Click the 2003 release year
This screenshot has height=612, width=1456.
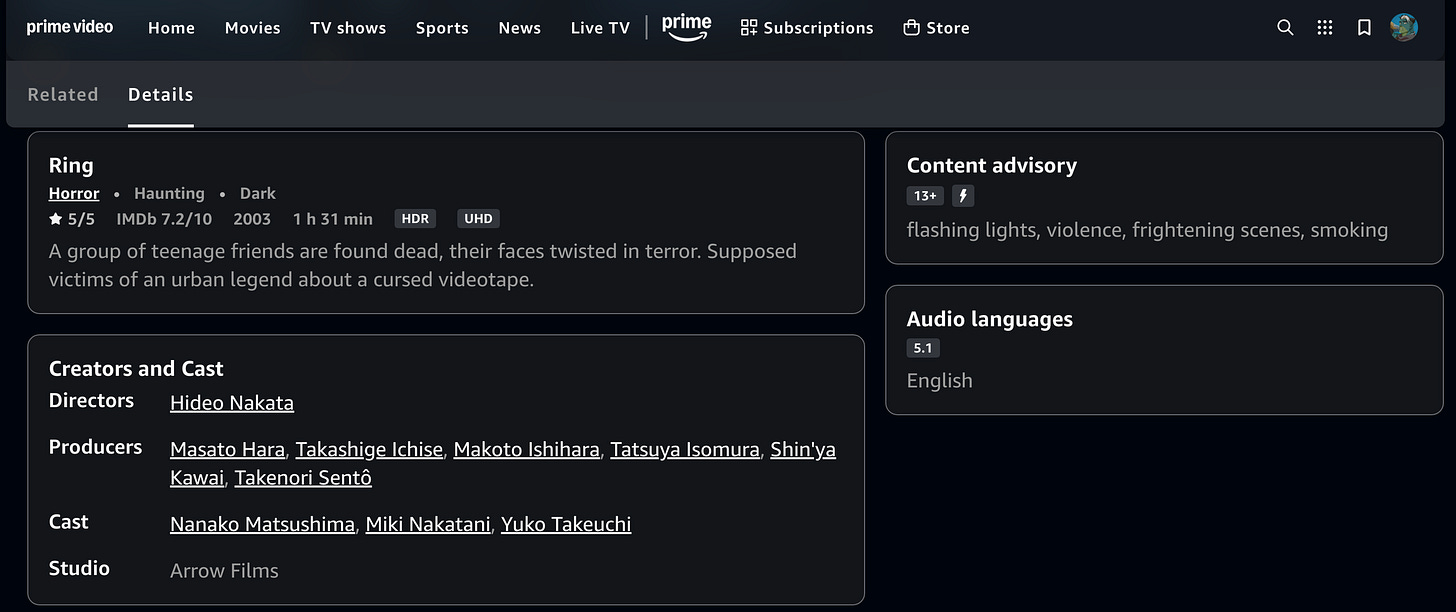tap(252, 219)
